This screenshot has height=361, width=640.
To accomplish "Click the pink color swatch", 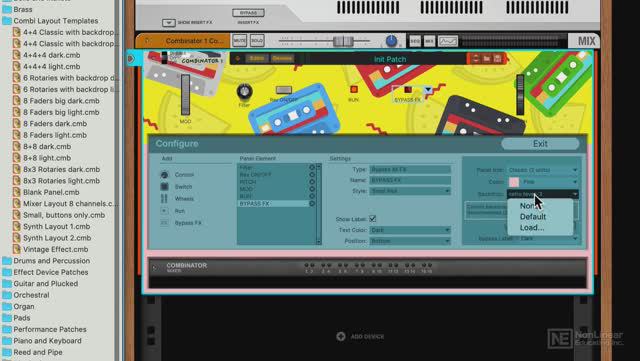I will pyautogui.click(x=514, y=182).
